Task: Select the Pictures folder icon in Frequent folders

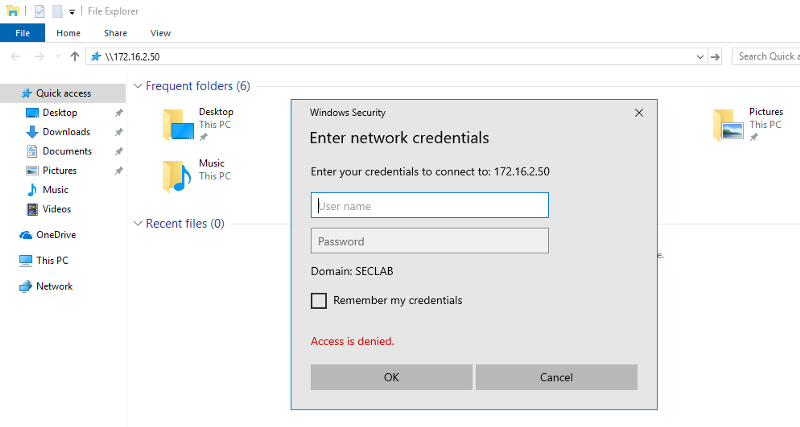Action: coord(728,124)
